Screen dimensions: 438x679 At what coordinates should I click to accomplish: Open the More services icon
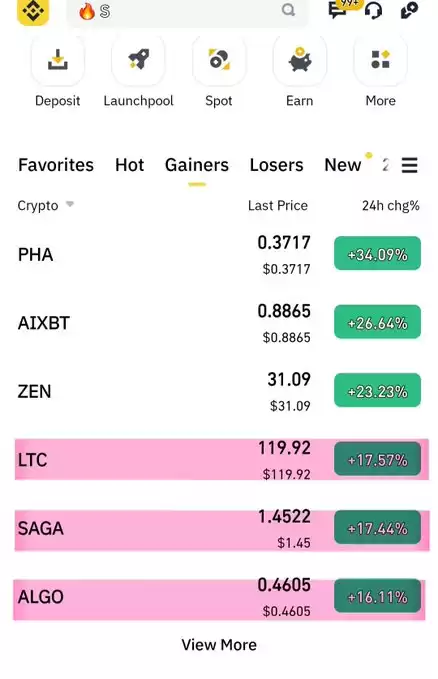[x=380, y=60]
